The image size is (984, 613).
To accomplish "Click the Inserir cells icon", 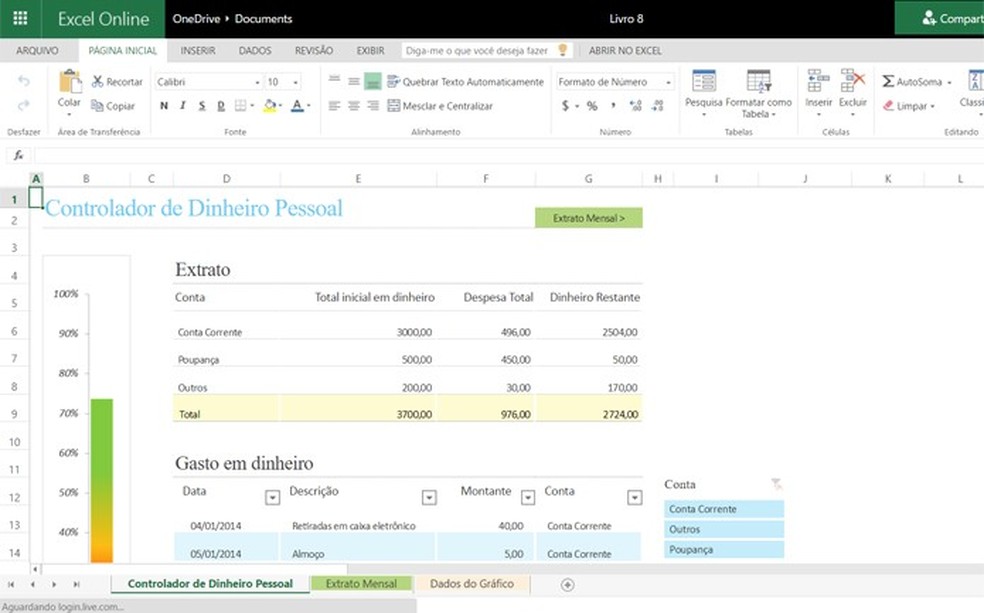I will tap(818, 82).
